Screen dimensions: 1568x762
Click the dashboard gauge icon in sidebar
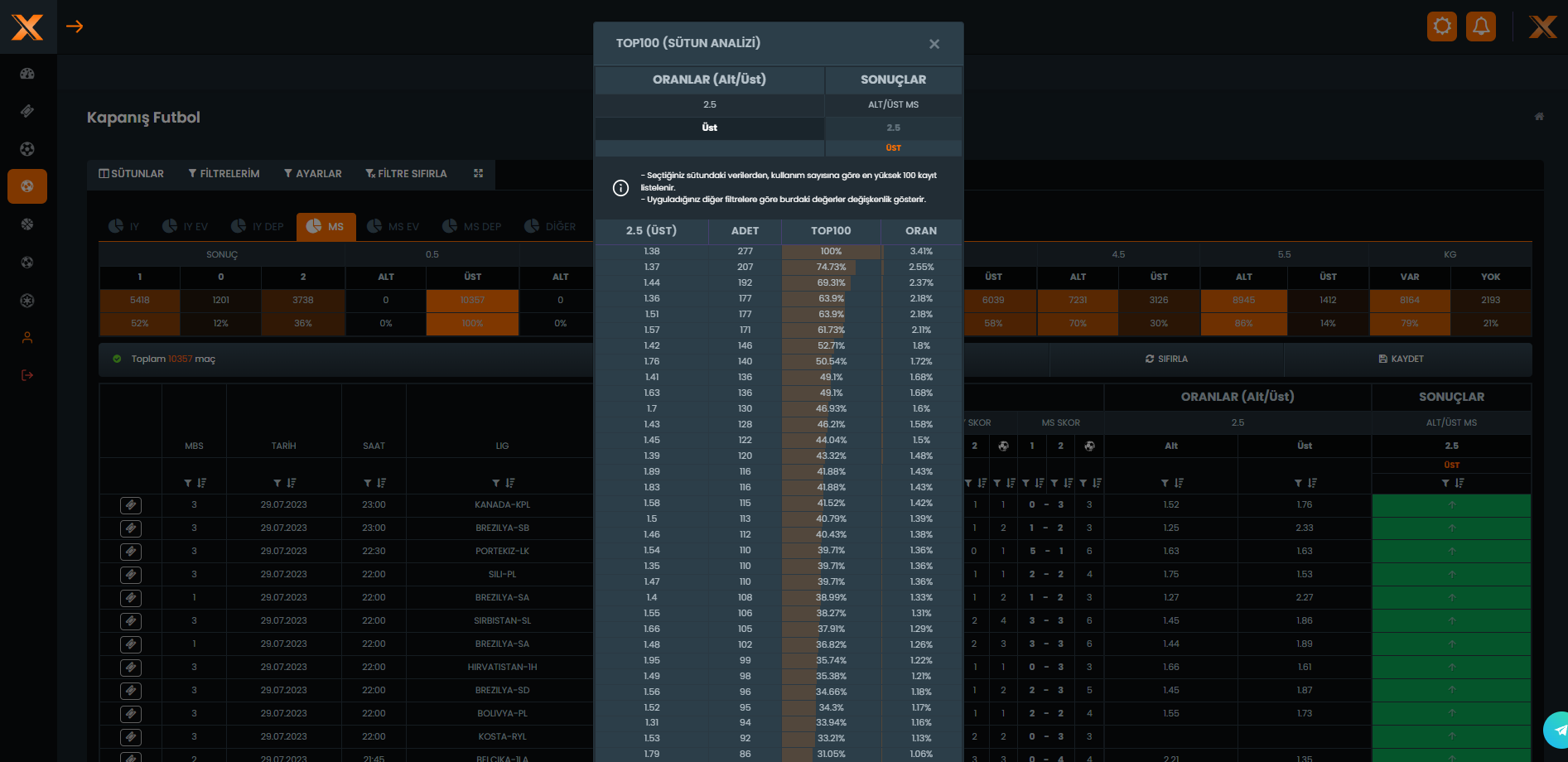[27, 74]
